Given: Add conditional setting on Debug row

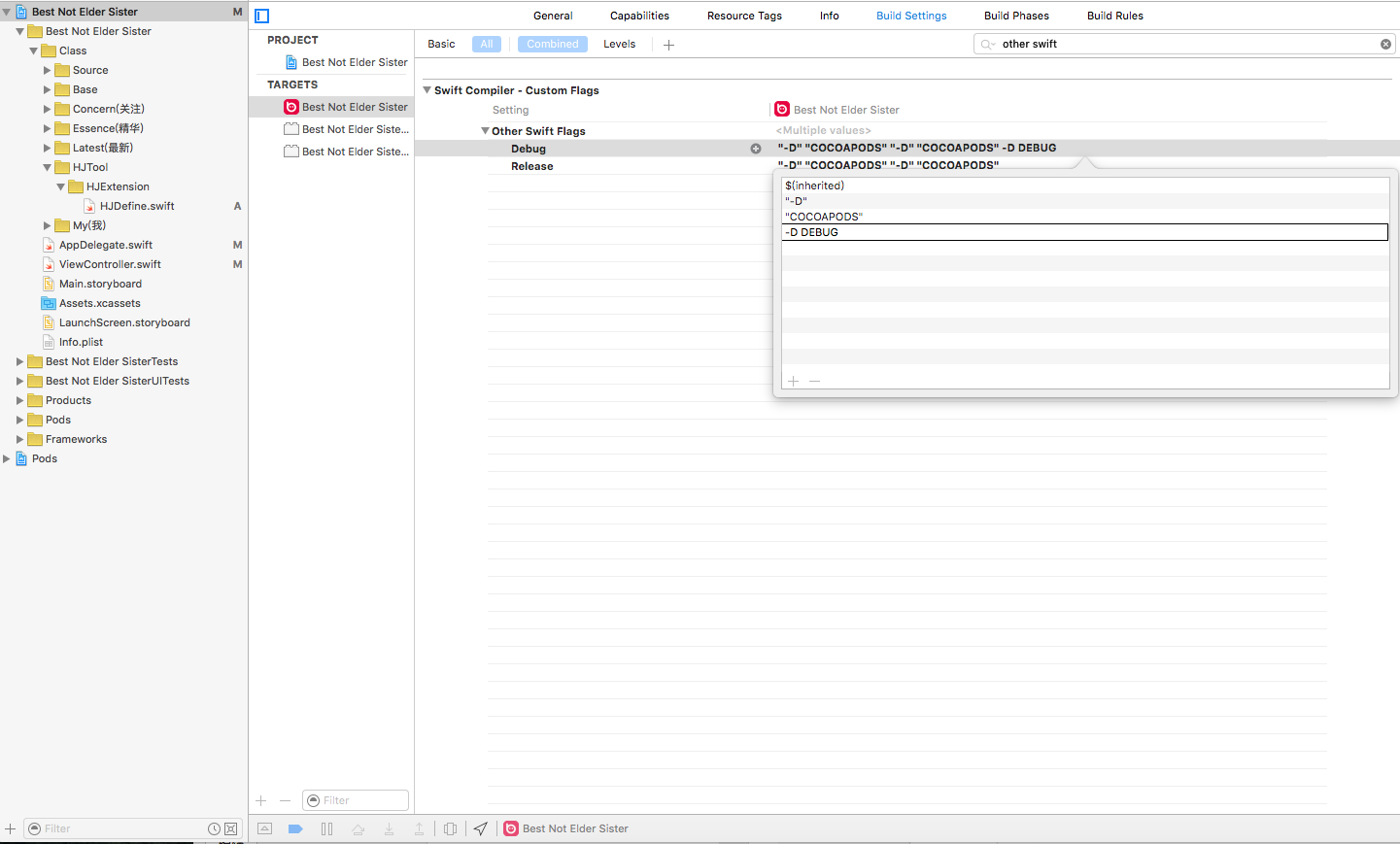Looking at the screenshot, I should (x=756, y=149).
